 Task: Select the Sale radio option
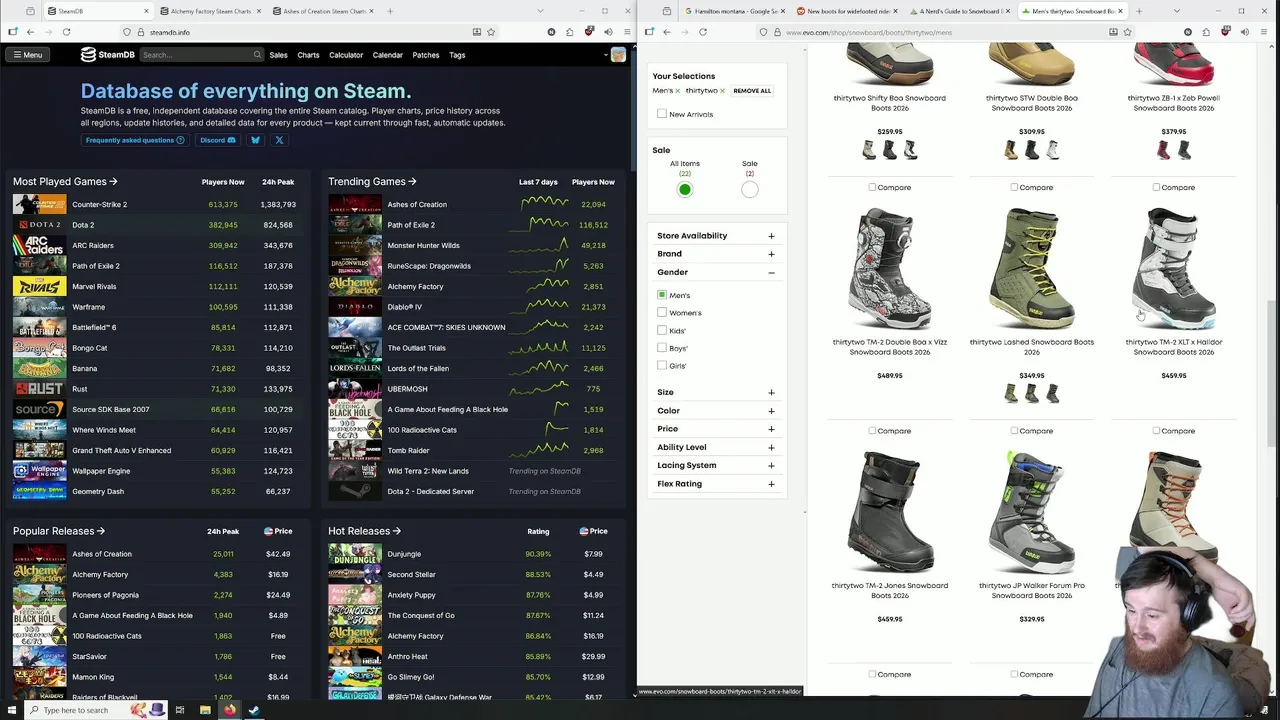750,190
